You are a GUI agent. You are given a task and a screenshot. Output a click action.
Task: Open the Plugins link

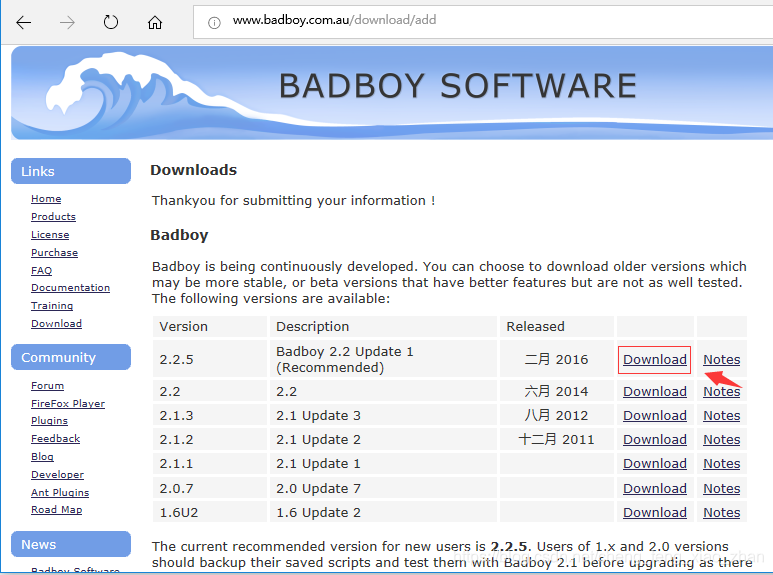[x=49, y=421]
